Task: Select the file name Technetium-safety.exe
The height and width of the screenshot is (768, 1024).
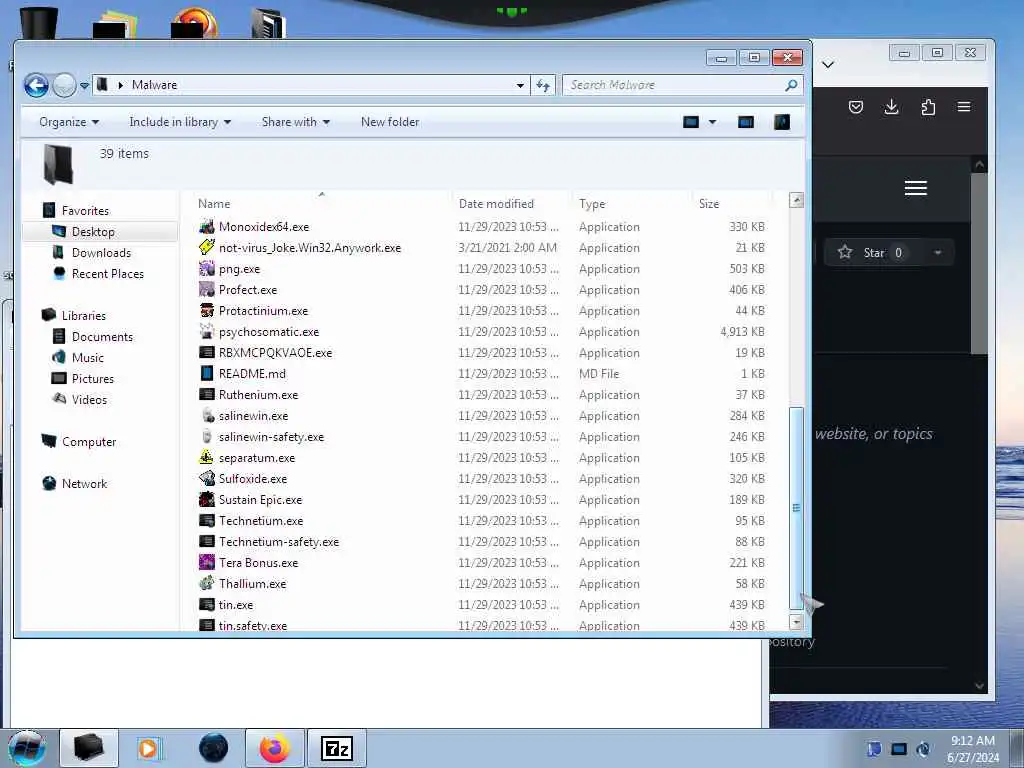Action: point(279,542)
